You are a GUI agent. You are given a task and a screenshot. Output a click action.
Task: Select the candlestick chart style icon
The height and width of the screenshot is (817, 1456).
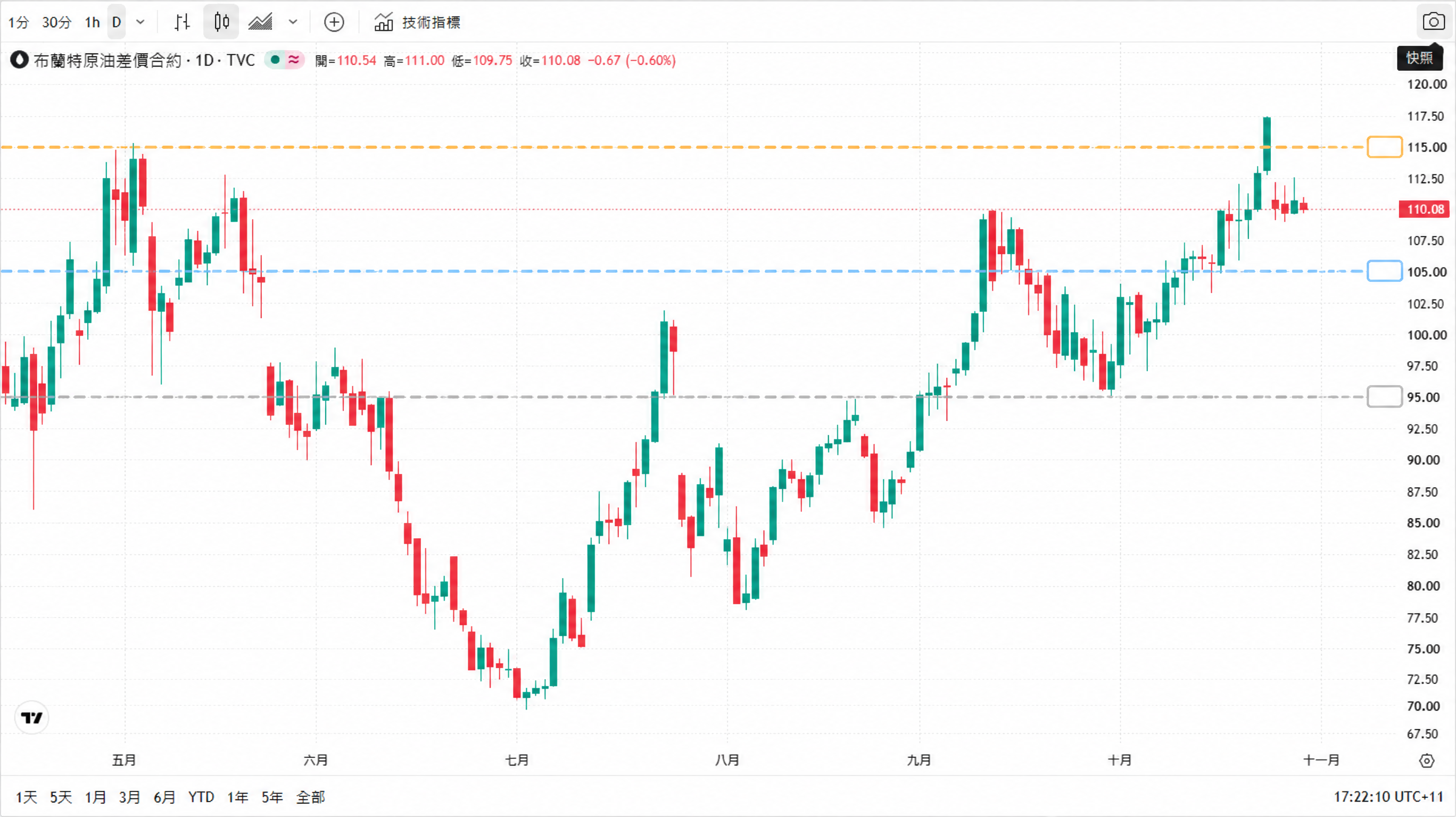coord(221,22)
